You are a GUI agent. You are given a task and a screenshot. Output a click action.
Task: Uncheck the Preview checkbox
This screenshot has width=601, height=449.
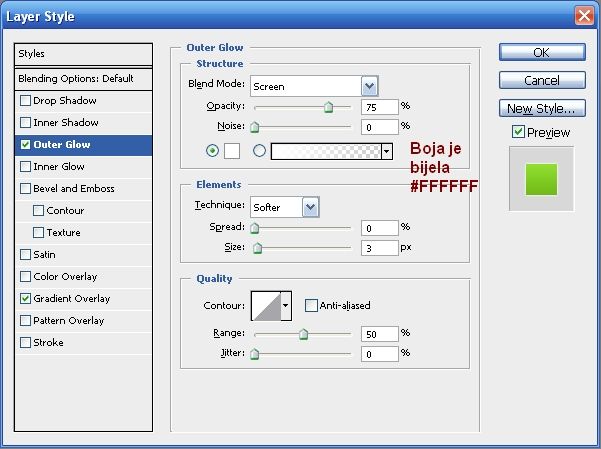click(517, 132)
